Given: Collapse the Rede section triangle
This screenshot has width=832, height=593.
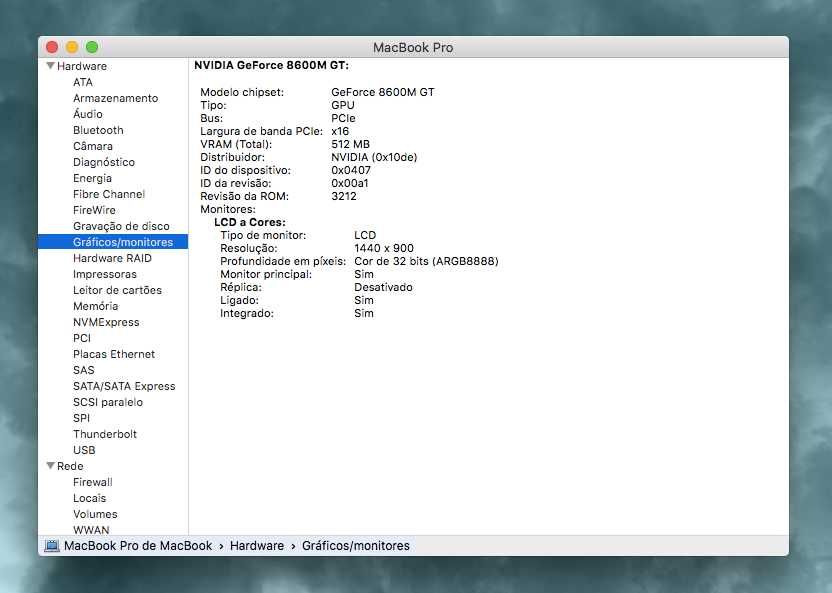Looking at the screenshot, I should pyautogui.click(x=50, y=466).
